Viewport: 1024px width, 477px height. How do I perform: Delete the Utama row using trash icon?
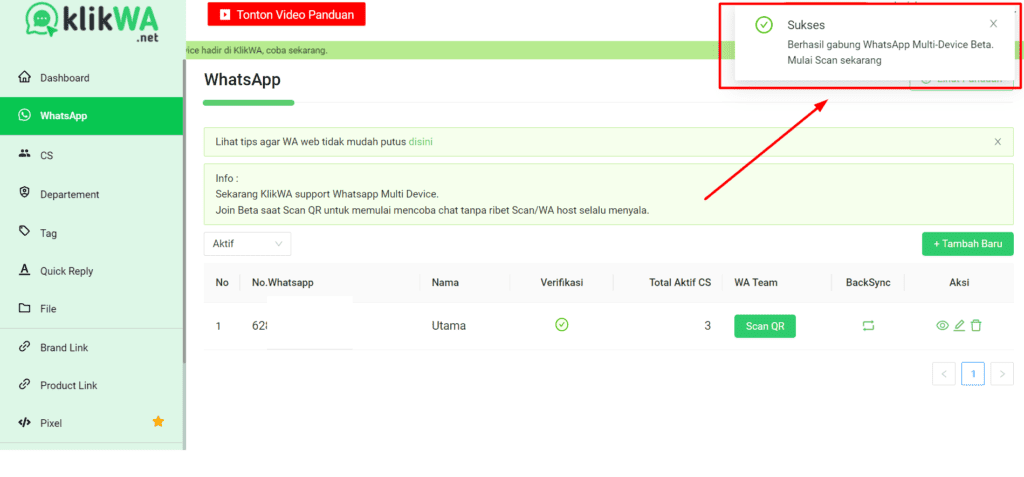976,326
